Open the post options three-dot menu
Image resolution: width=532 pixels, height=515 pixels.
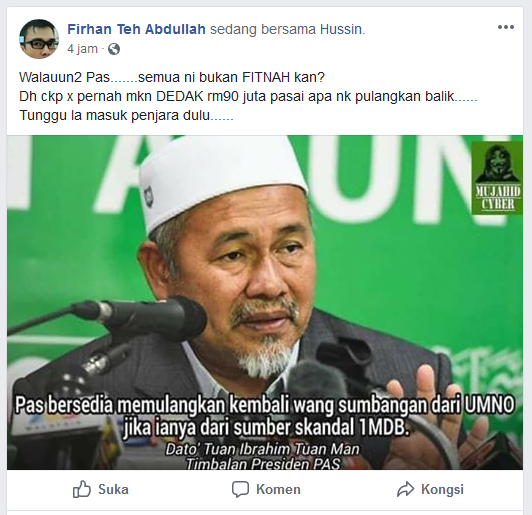click(x=506, y=27)
